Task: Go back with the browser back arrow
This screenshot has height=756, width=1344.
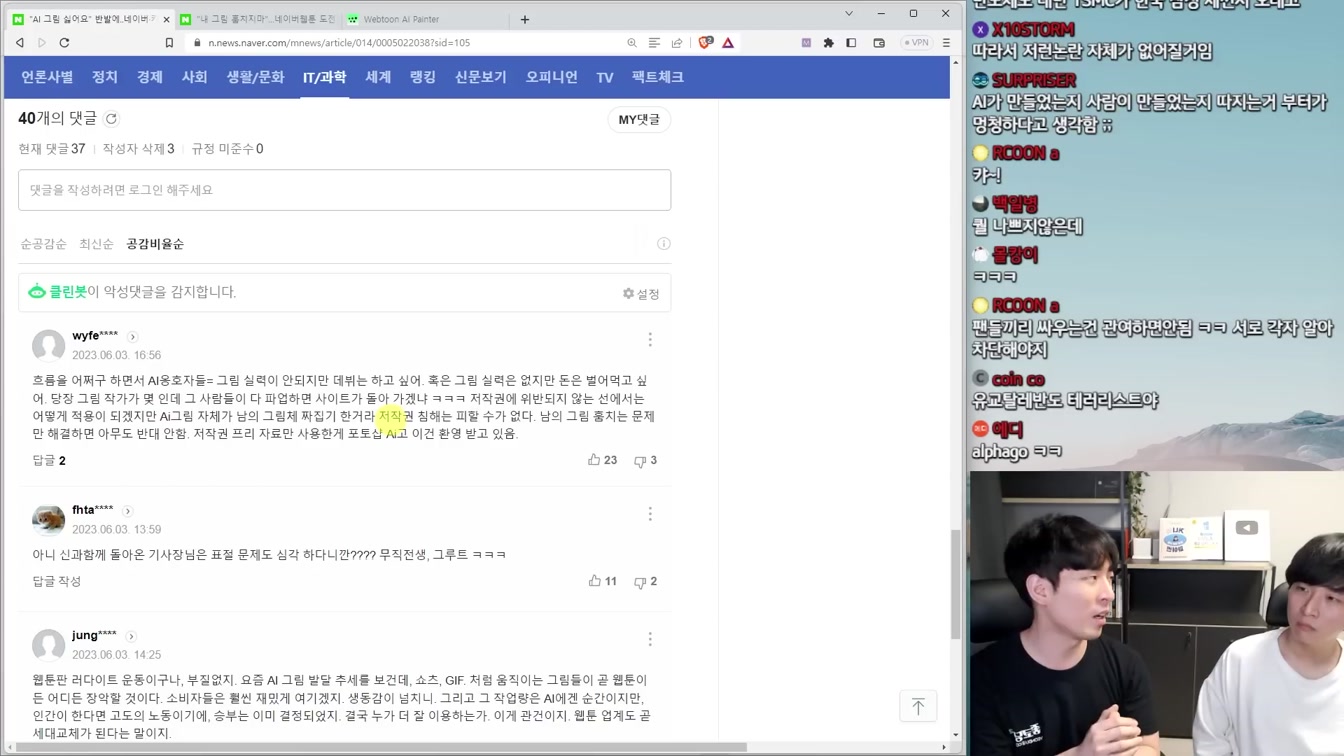Action: pos(20,43)
